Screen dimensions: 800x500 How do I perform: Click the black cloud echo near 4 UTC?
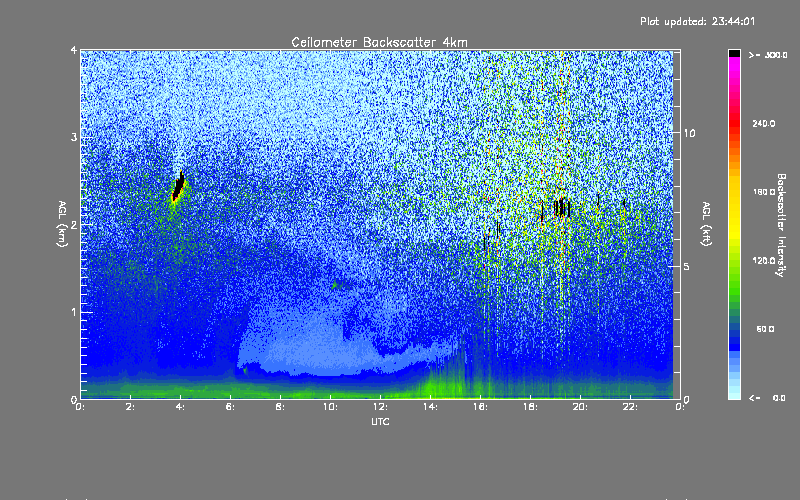179,187
